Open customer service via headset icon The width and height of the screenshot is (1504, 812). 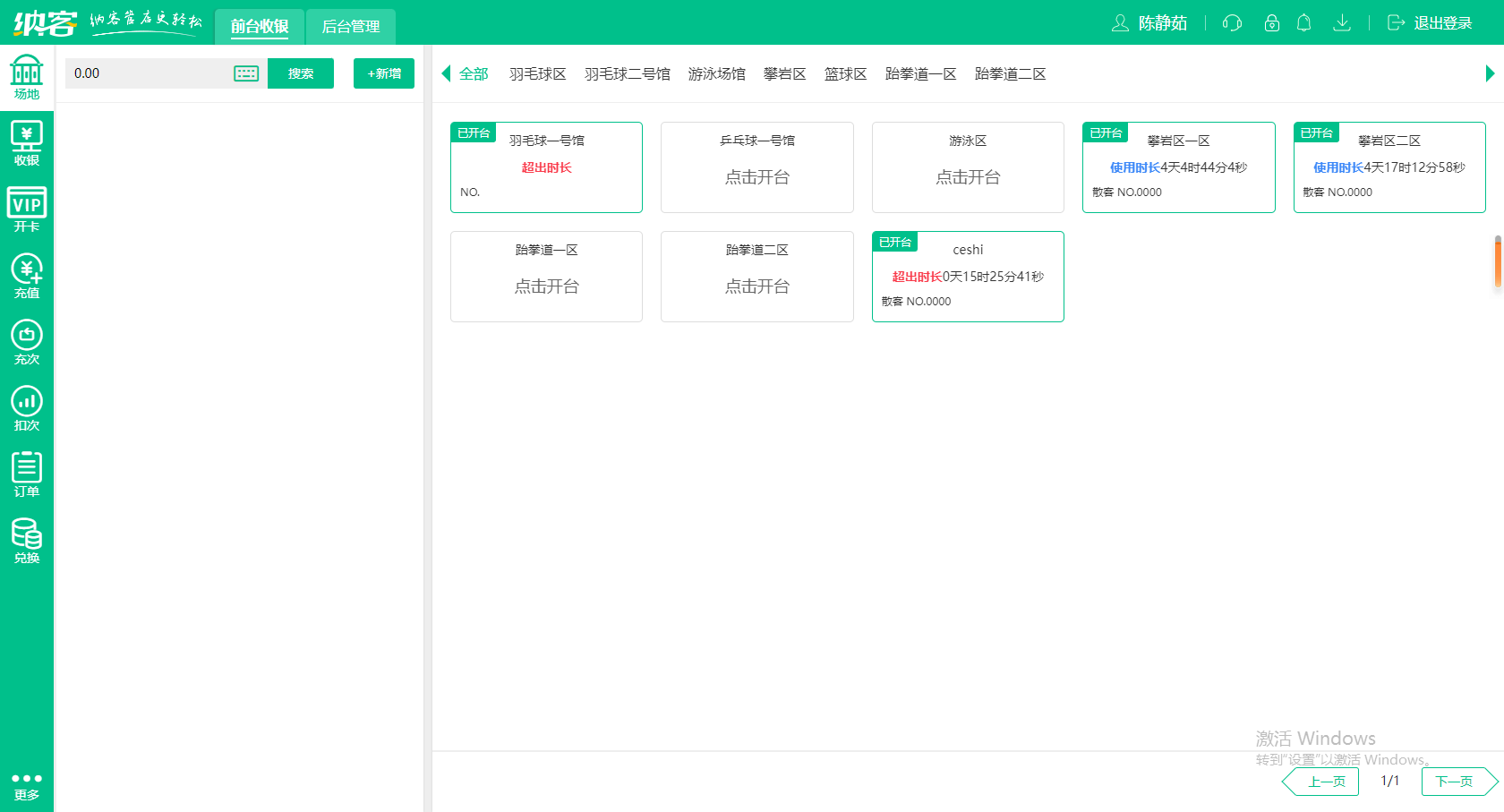pyautogui.click(x=1231, y=23)
